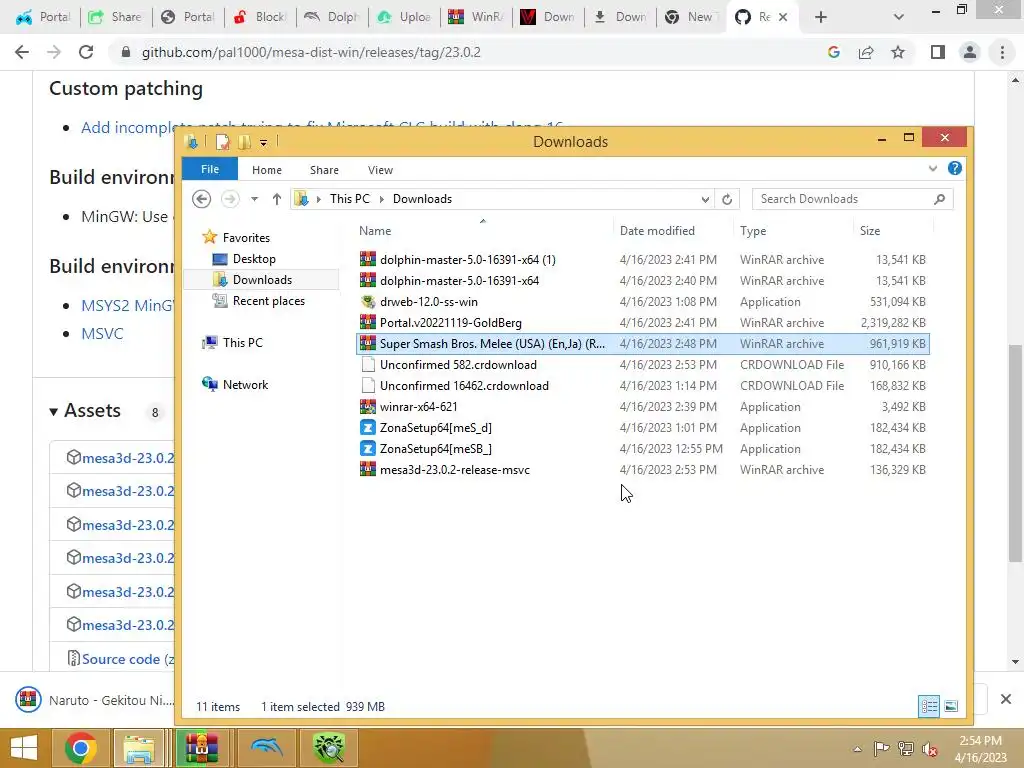The width and height of the screenshot is (1024, 768).
Task: Go forward in Downloads Explorer window
Action: tap(230, 199)
